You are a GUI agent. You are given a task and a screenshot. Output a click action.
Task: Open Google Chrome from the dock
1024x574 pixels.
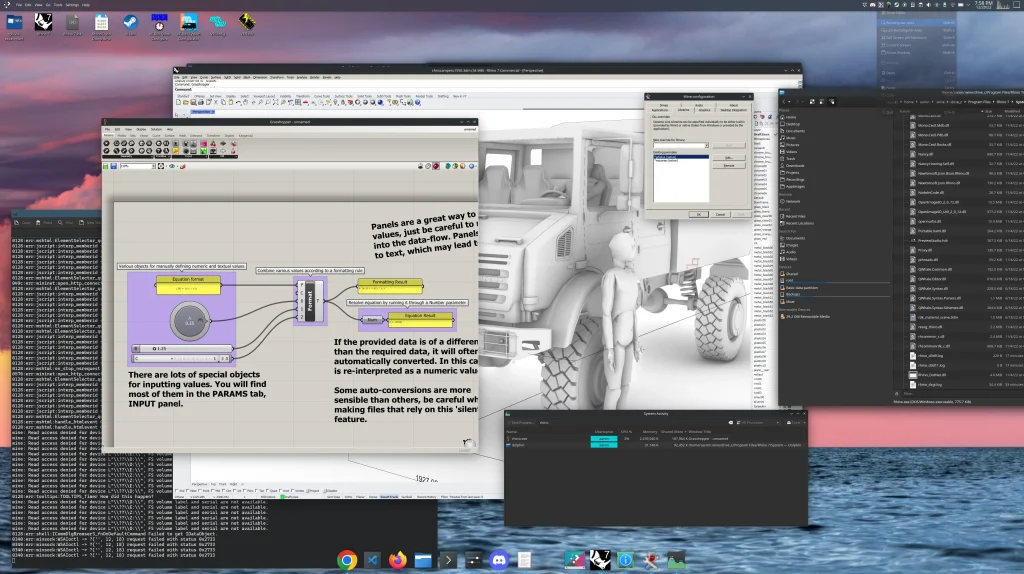[x=347, y=560]
